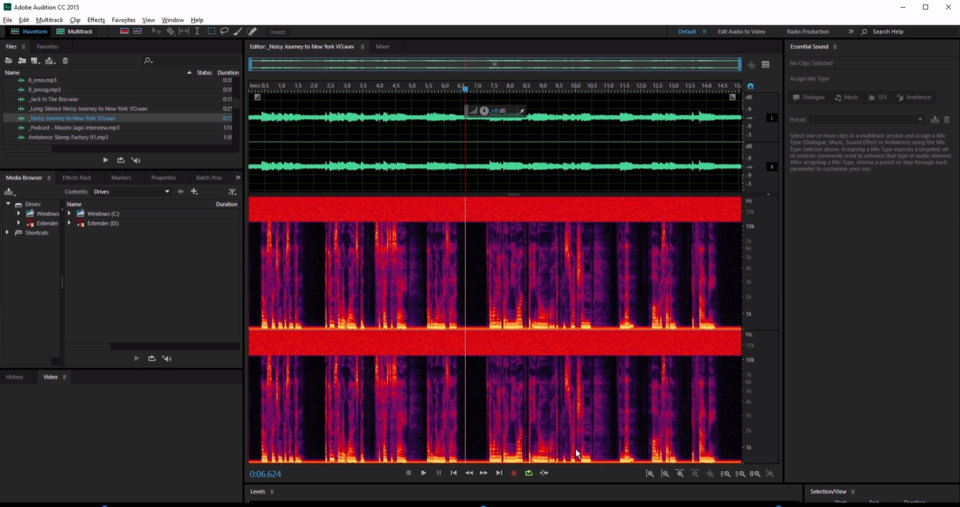Open the Contents Drives dropdown
This screenshot has height=507, width=960.
tap(130, 191)
